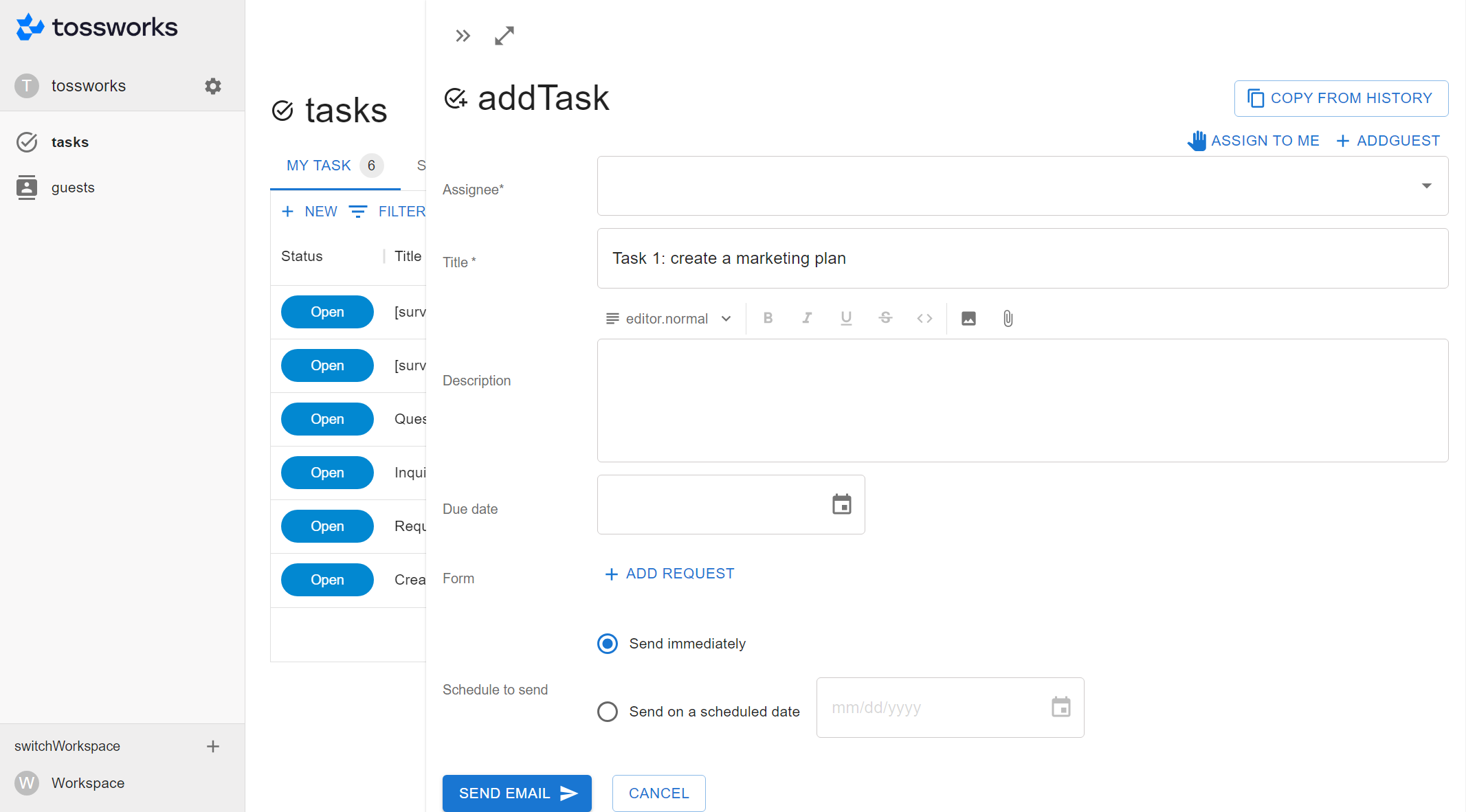The height and width of the screenshot is (812, 1466).
Task: Click the SEND EMAIL button
Action: [517, 793]
